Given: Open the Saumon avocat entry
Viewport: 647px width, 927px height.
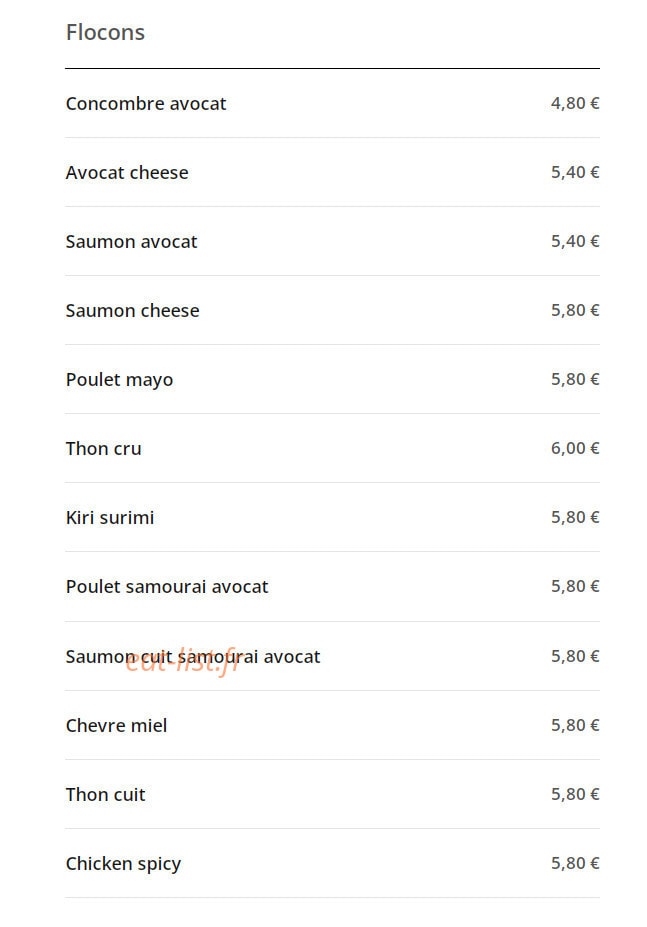Looking at the screenshot, I should coord(131,242).
